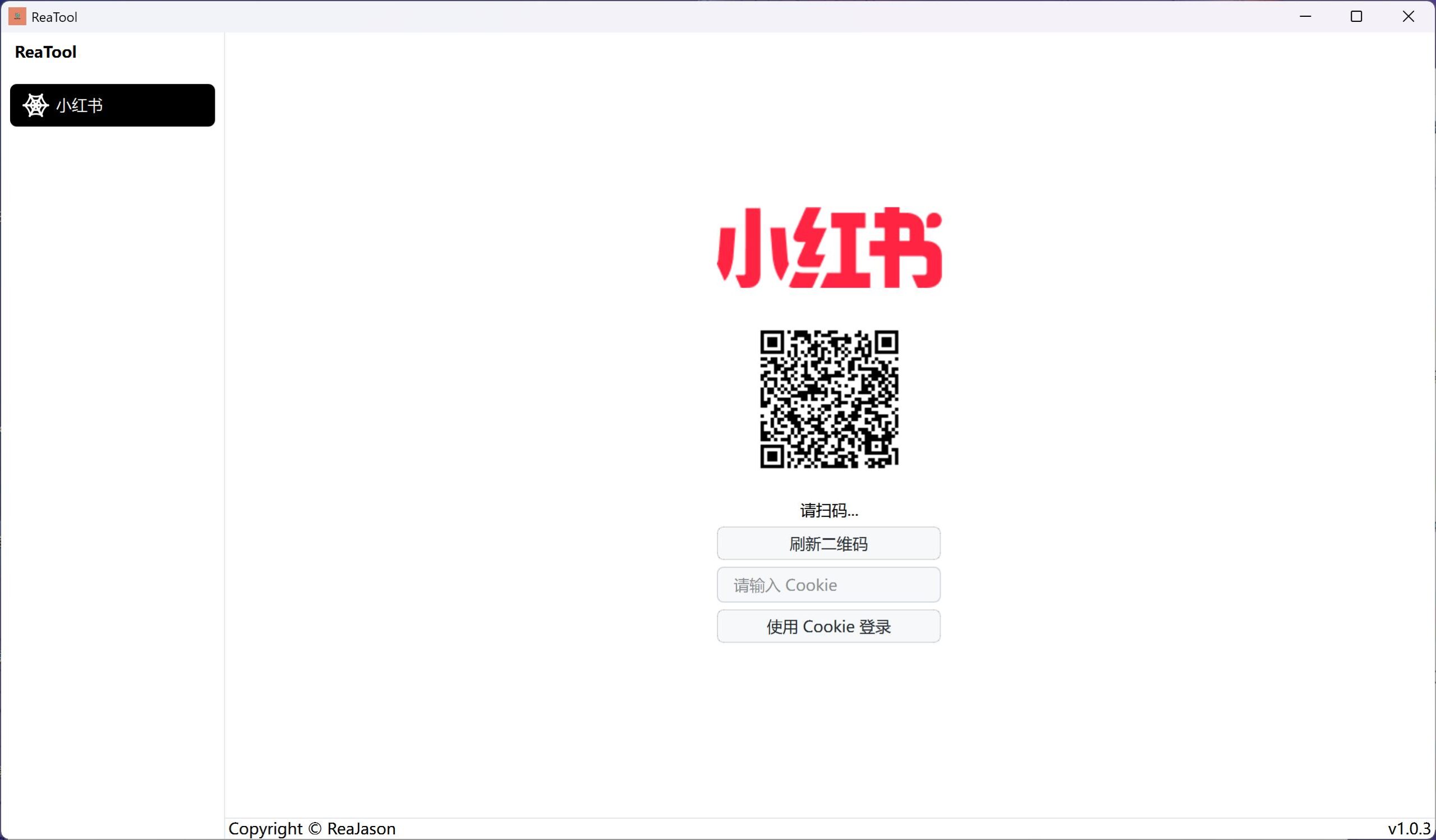Screen dimensions: 1436x840
Task: Click the 请扫码... status text
Action: coord(829,510)
